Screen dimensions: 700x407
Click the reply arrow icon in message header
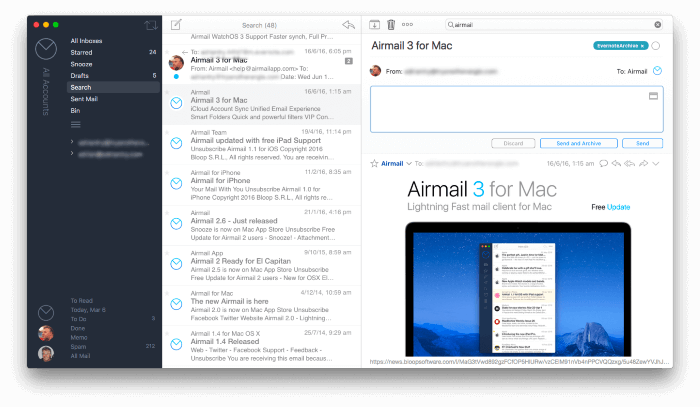point(617,163)
